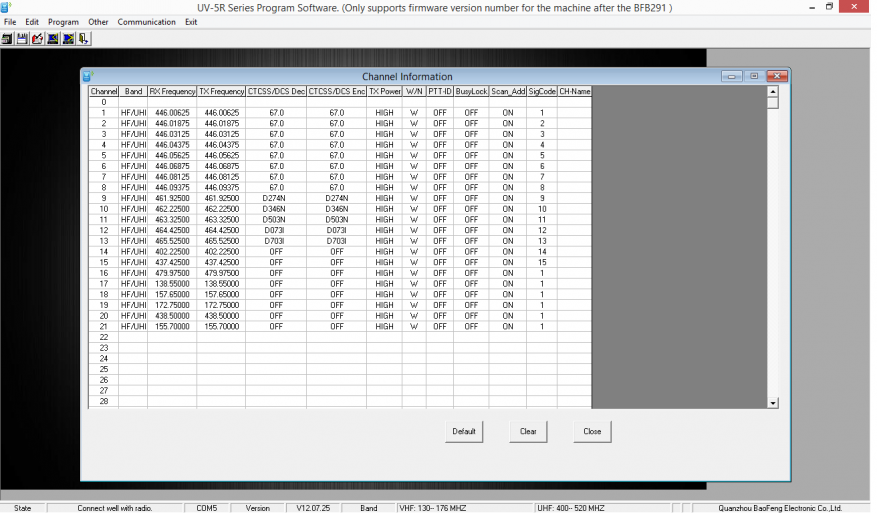Click the Scan_Add column header
Image resolution: width=877 pixels, height=513 pixels.
coord(508,91)
